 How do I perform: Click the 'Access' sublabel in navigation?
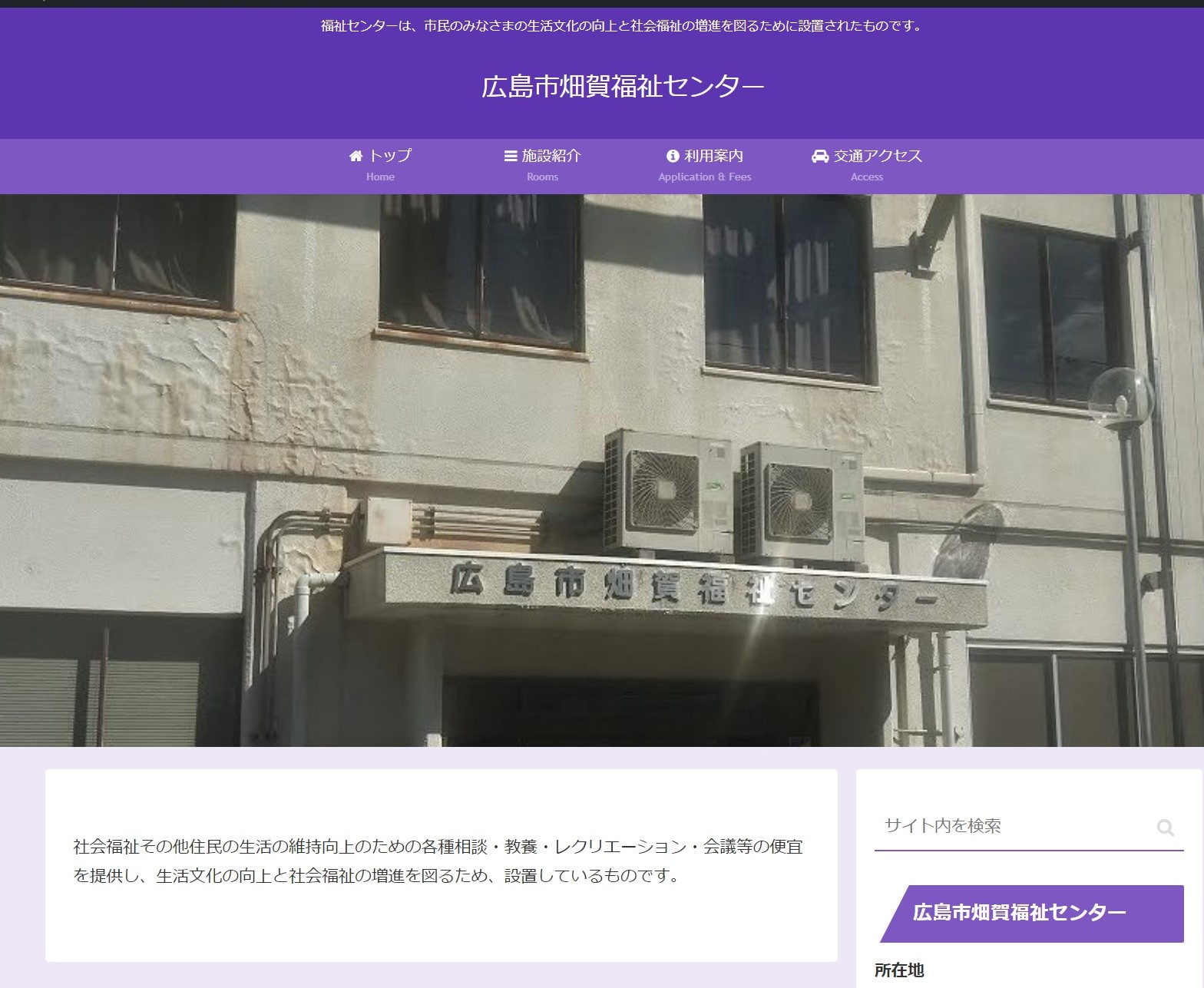pos(866,177)
